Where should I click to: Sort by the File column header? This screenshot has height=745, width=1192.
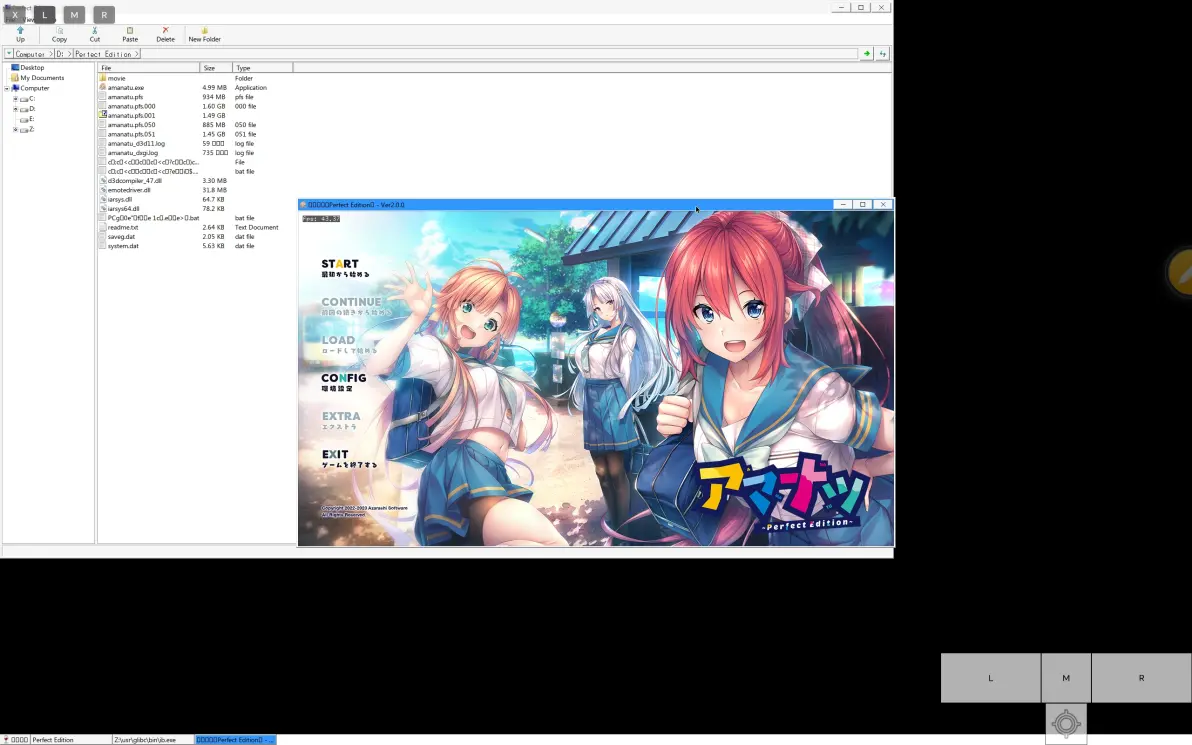pos(148,68)
